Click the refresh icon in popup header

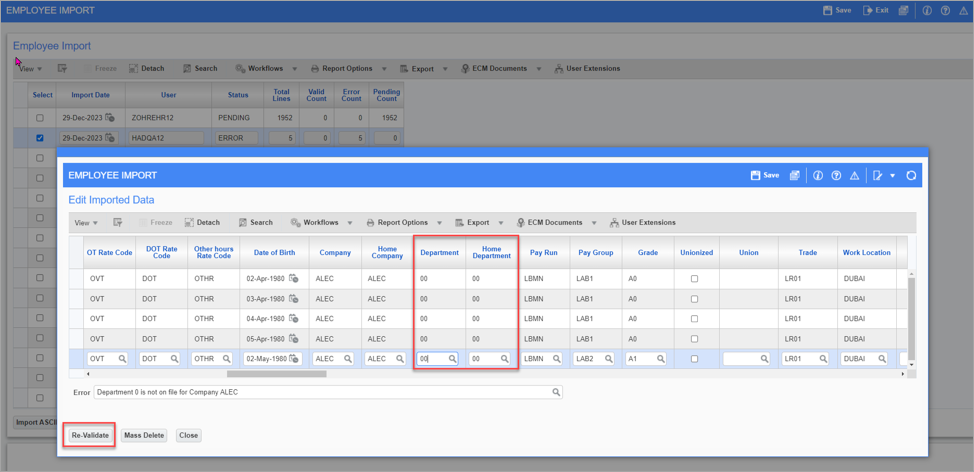click(x=911, y=176)
